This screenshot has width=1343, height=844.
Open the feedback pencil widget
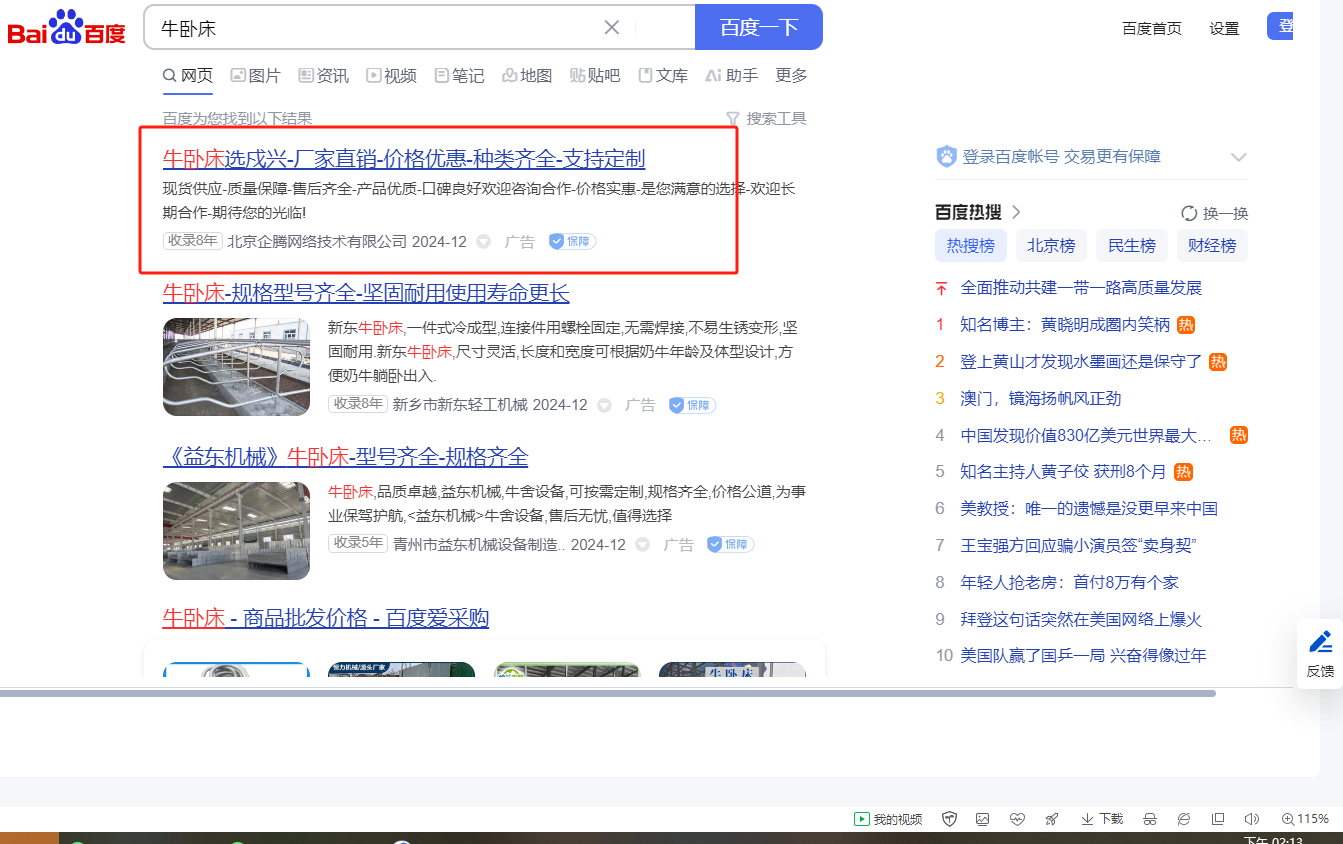point(1320,653)
